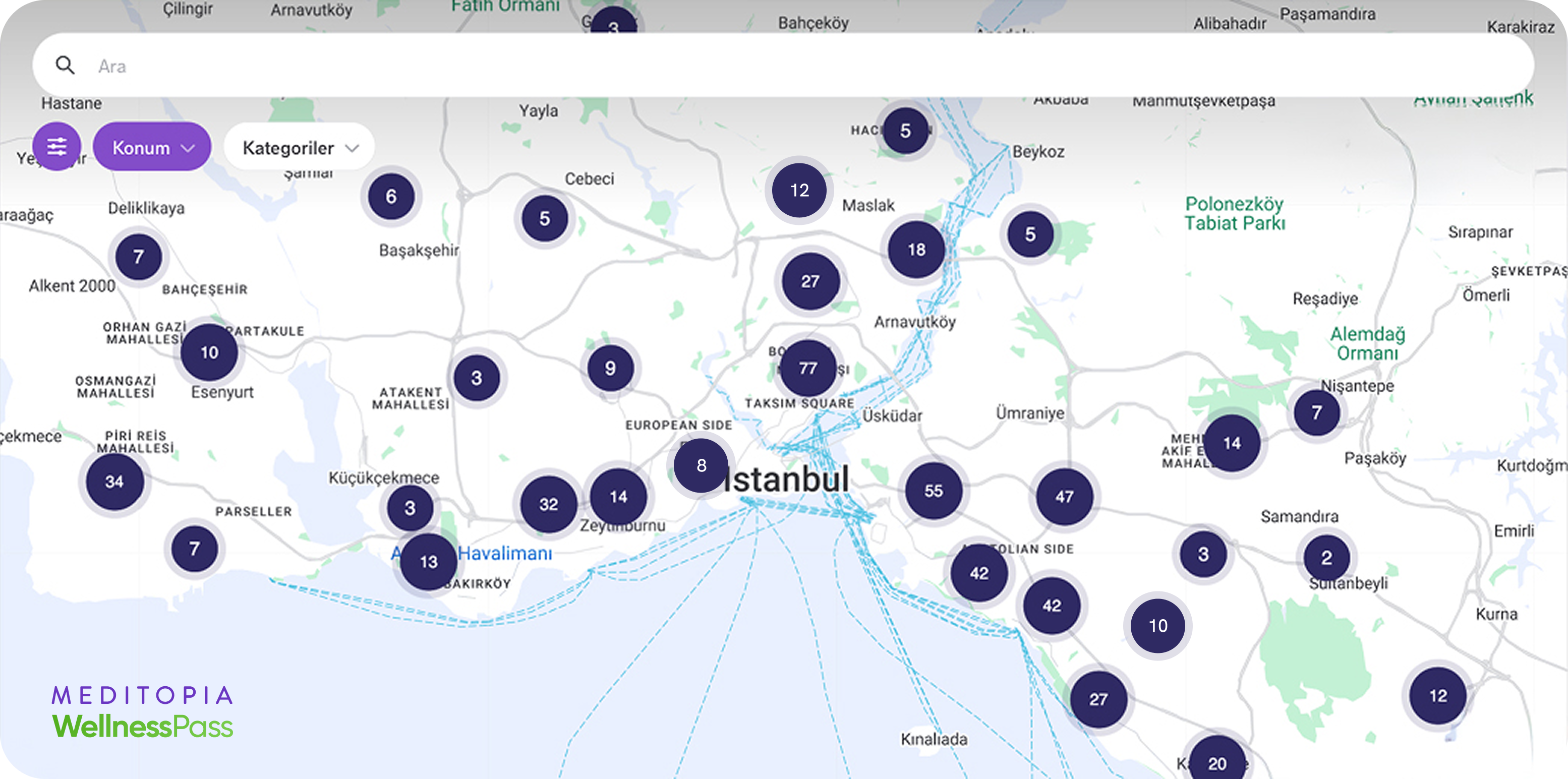Select the 77 cluster near Taksim Square
1568x779 pixels.
pyautogui.click(x=808, y=368)
